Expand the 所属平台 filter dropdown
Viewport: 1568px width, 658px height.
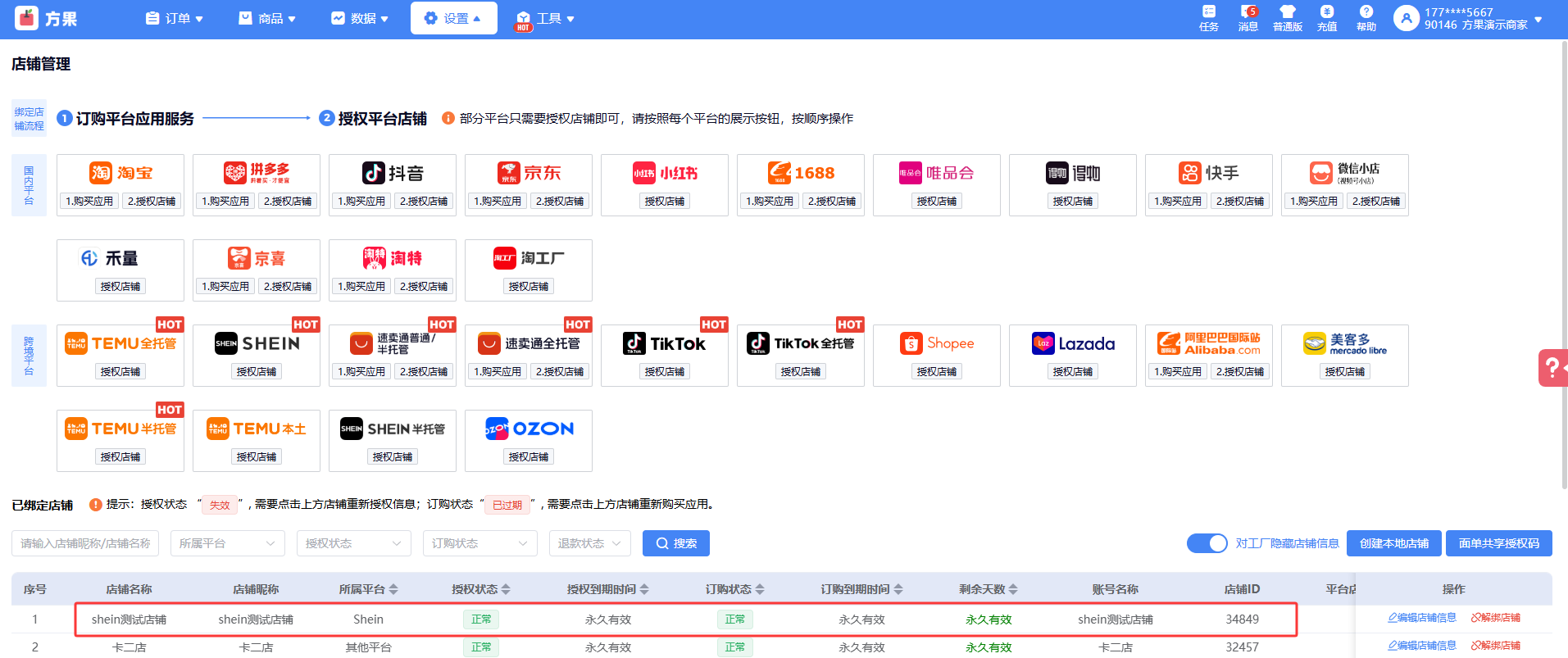(227, 543)
